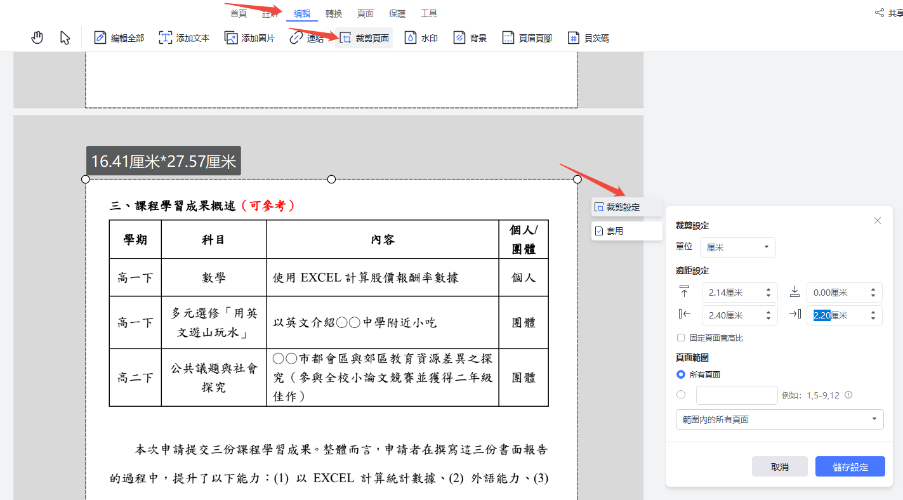Click the 16.41厘米*27.57厘米 size label
The height and width of the screenshot is (500, 903).
pos(164,161)
